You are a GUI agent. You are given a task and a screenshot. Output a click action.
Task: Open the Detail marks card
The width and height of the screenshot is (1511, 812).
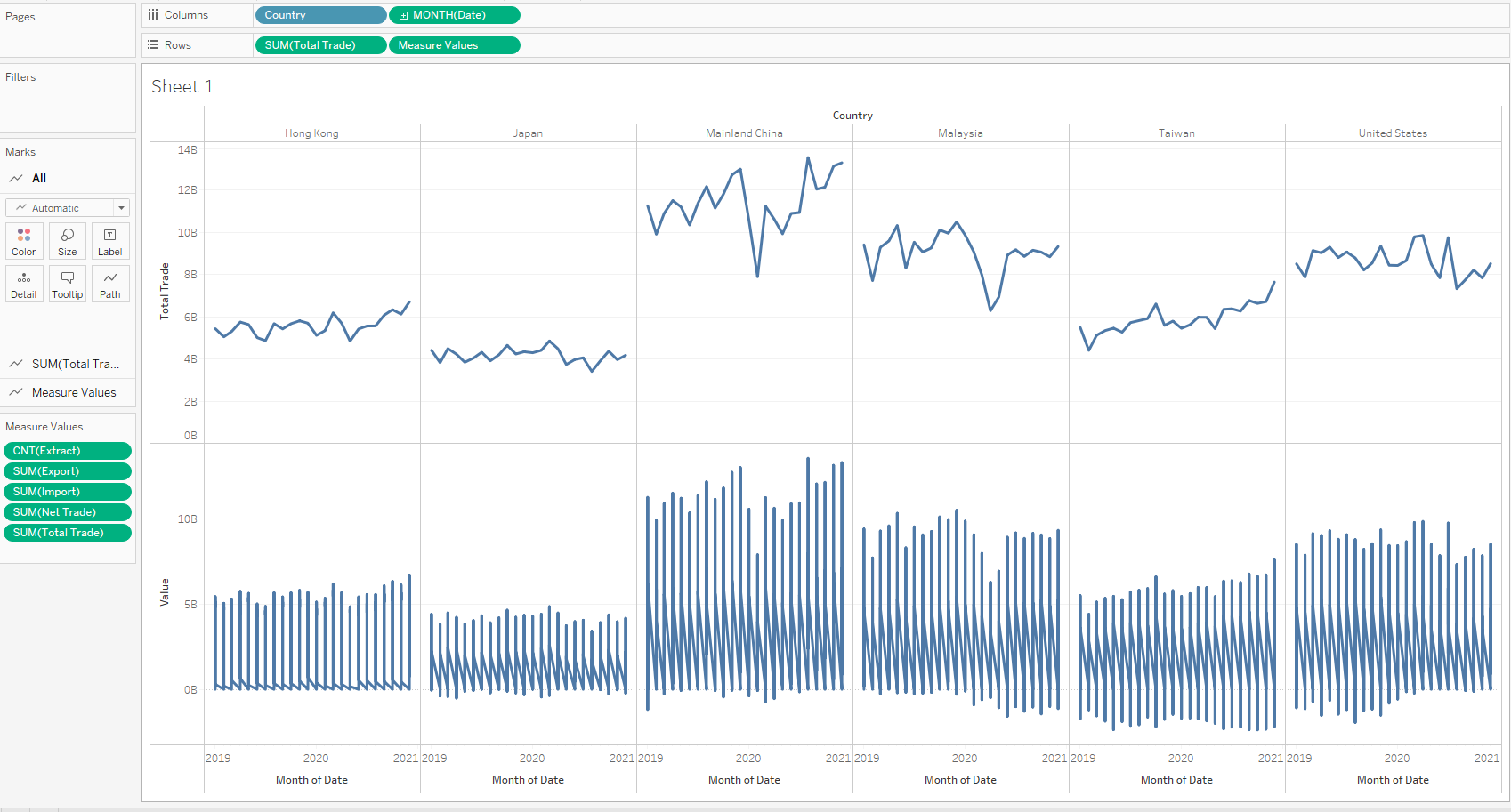[x=24, y=284]
